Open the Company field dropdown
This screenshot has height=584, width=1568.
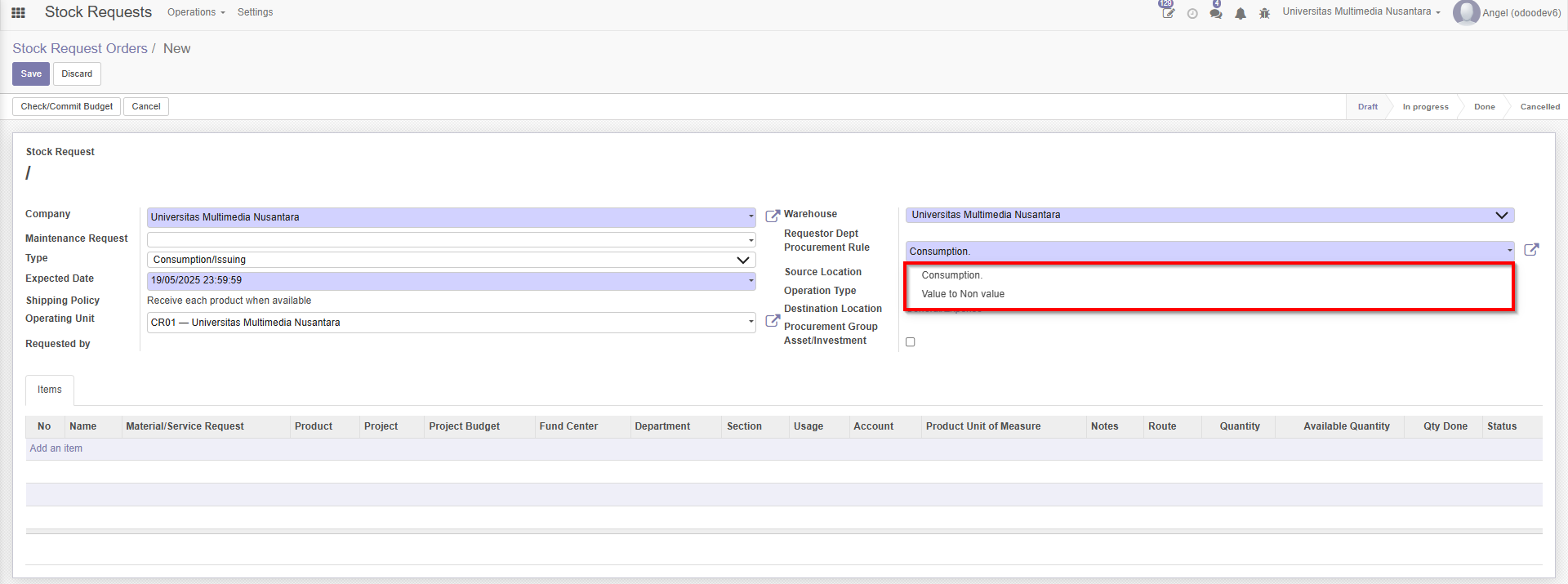pyautogui.click(x=452, y=217)
